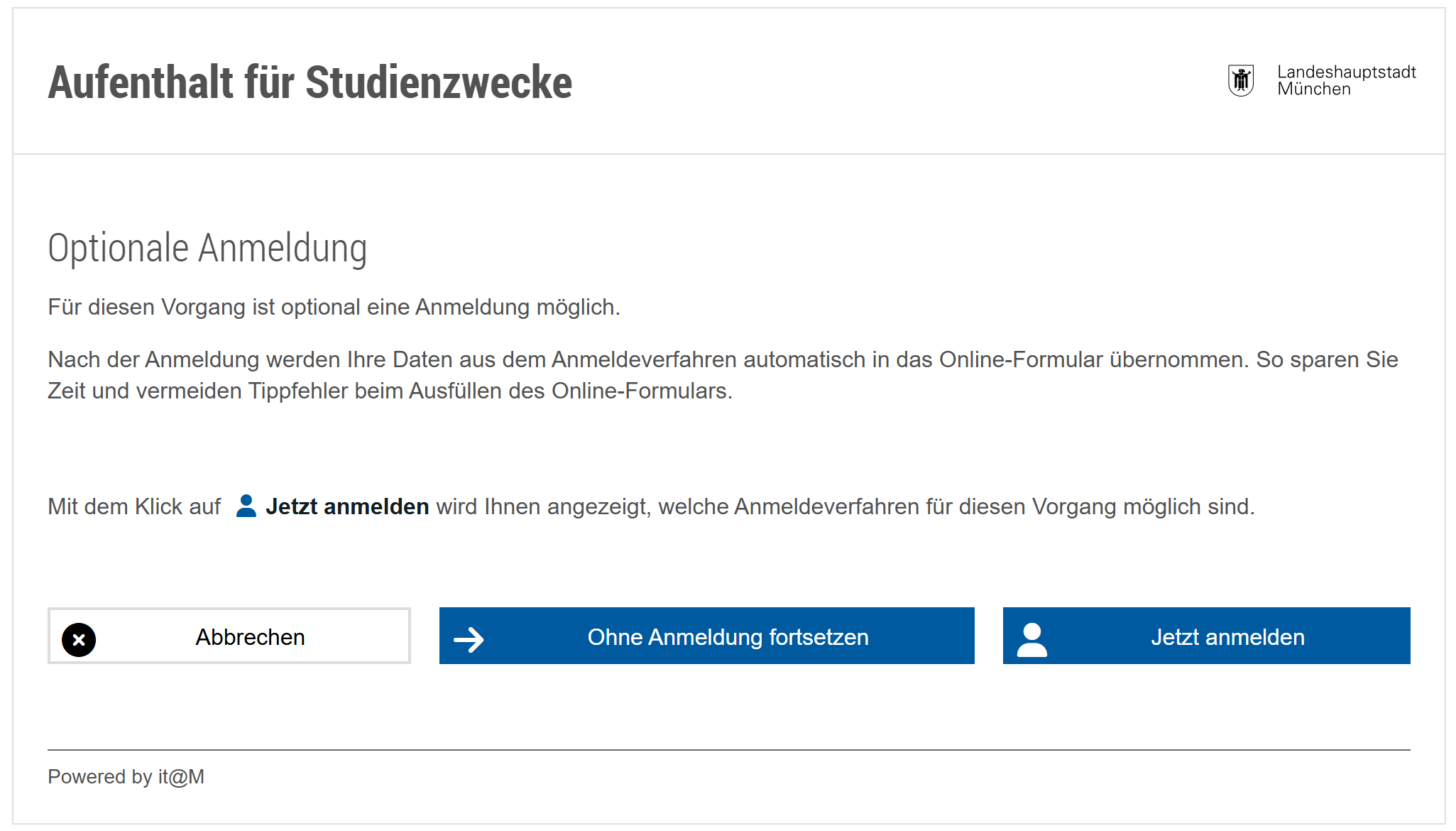Click the Abbrechen label text
1456x831 pixels.
click(x=250, y=637)
